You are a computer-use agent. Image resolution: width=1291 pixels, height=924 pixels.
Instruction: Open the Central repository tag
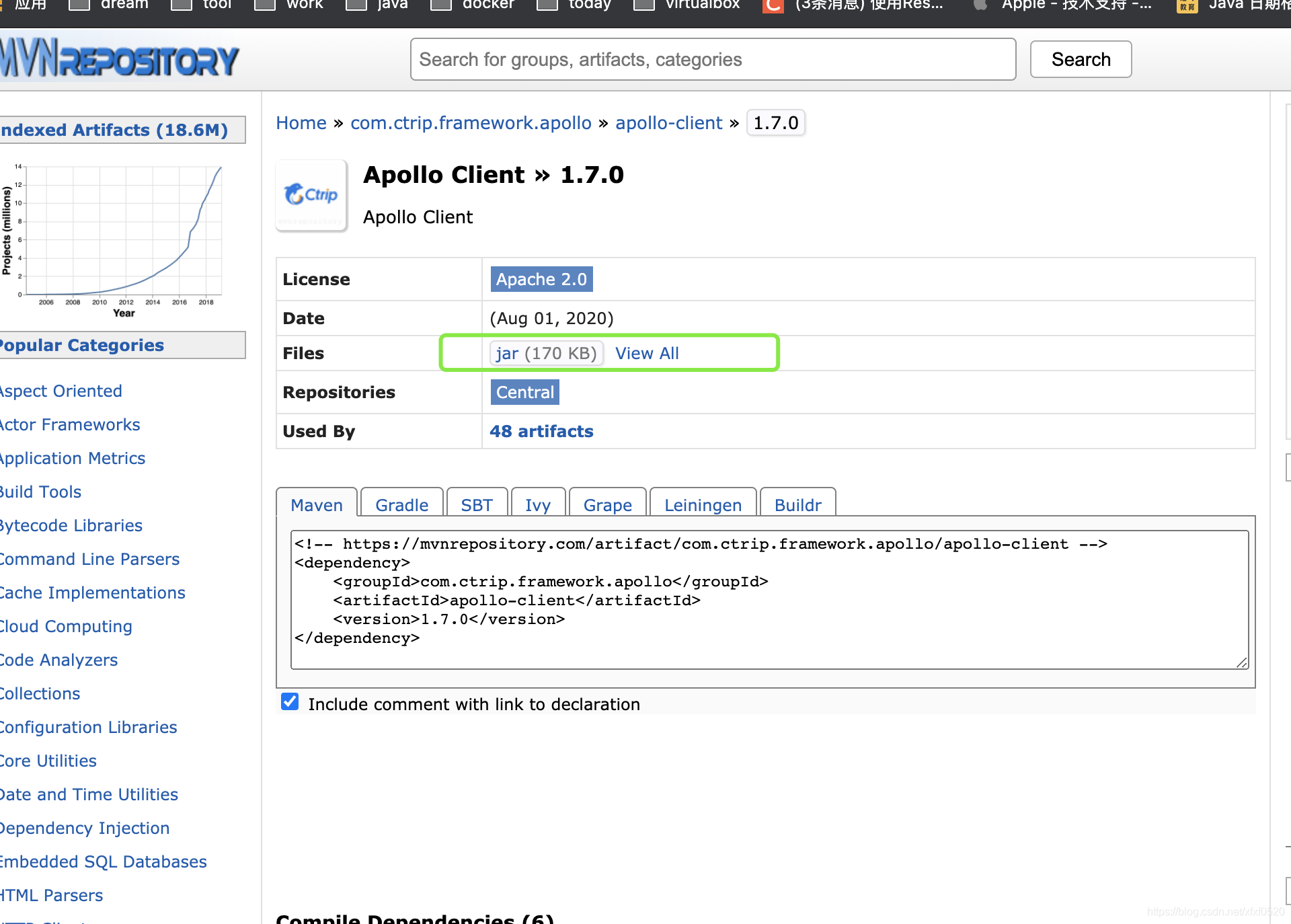pyautogui.click(x=525, y=392)
